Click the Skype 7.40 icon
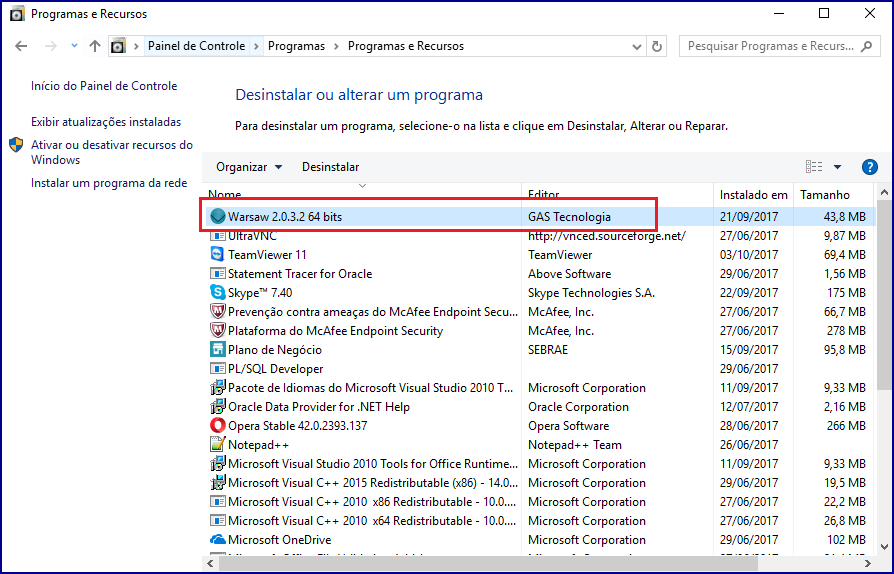The image size is (894, 574). pyautogui.click(x=218, y=292)
